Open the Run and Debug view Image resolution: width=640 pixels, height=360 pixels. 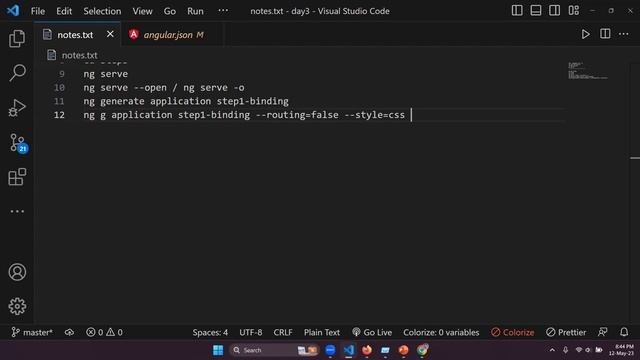(17, 108)
